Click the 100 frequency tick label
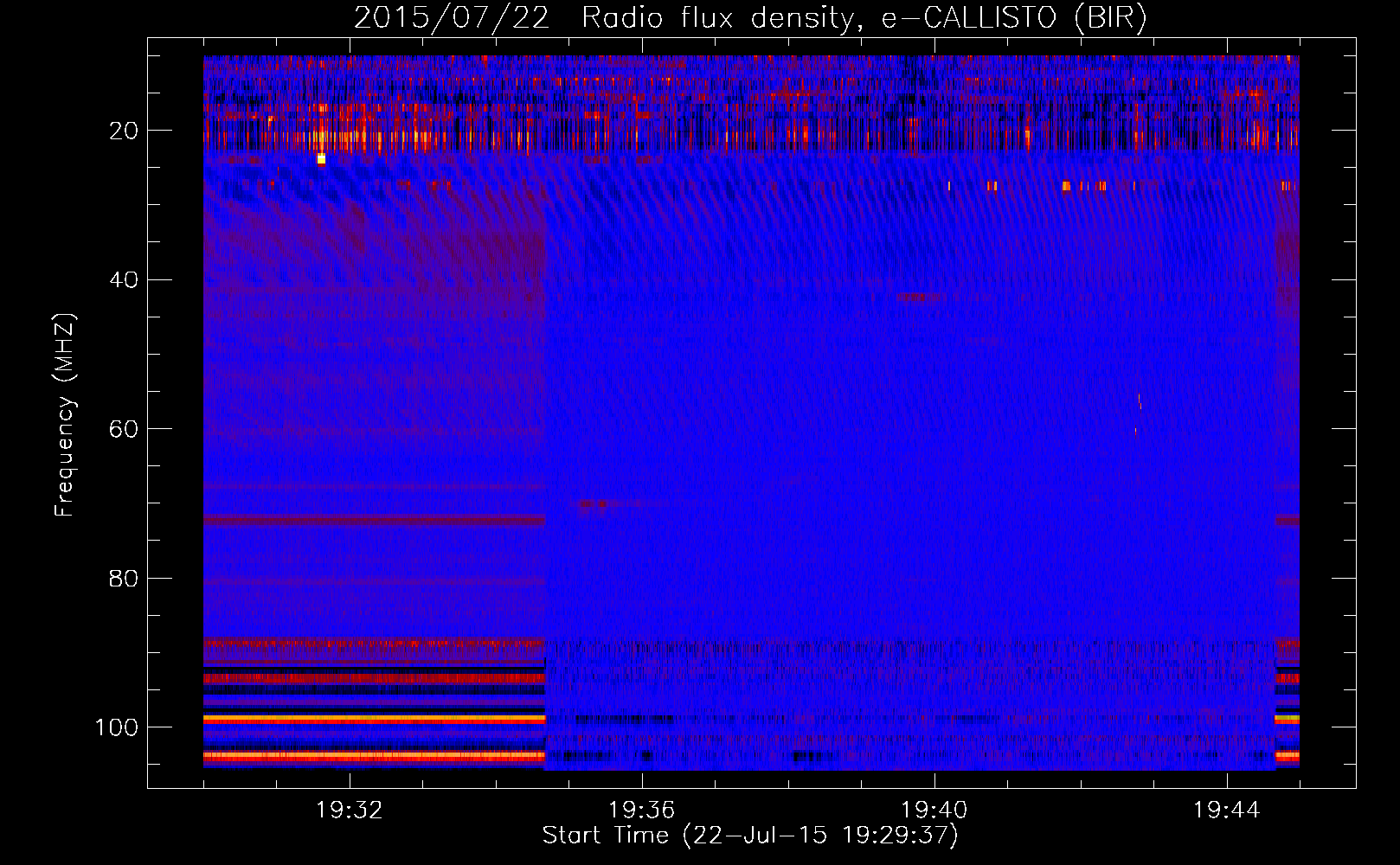1400x865 pixels. 117,727
